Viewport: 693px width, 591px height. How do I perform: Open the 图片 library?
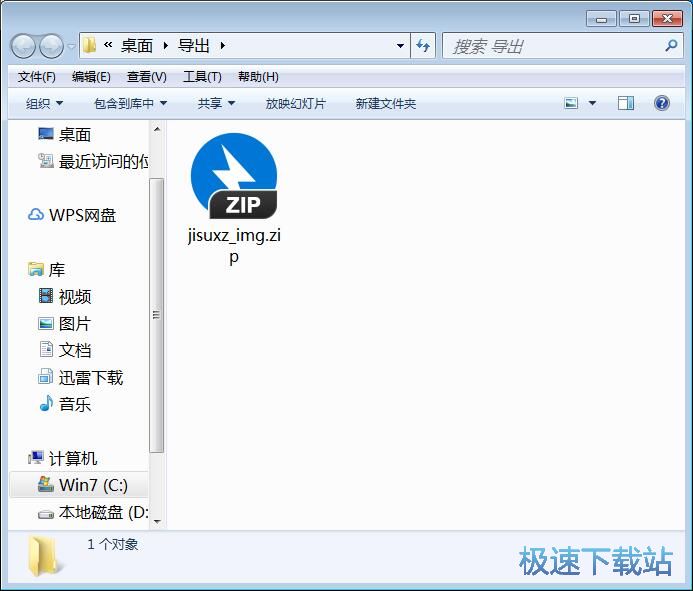(x=65, y=324)
